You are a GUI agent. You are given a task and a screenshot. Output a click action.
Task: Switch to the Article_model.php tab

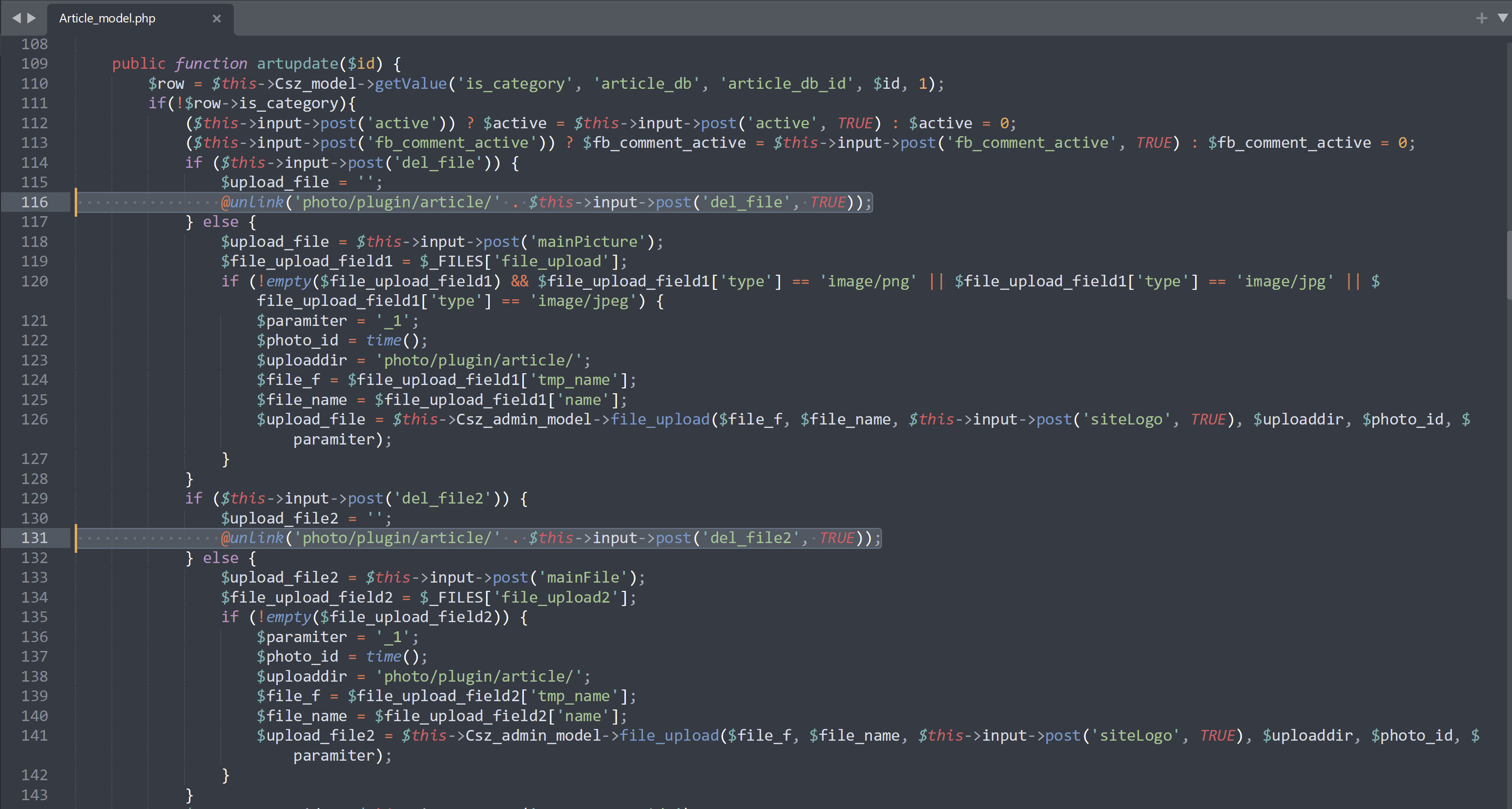click(107, 18)
